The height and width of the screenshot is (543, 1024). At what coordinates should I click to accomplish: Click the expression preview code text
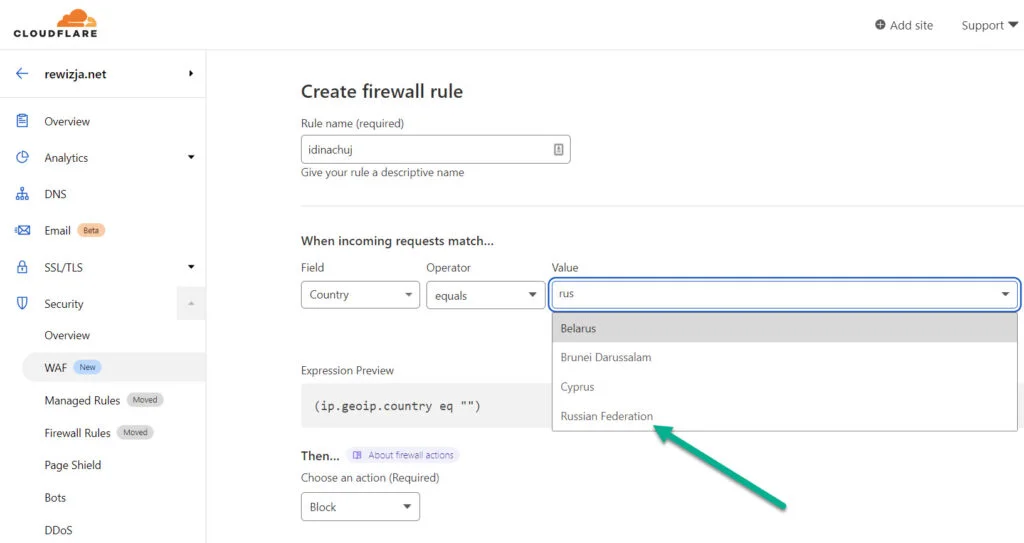coord(397,406)
